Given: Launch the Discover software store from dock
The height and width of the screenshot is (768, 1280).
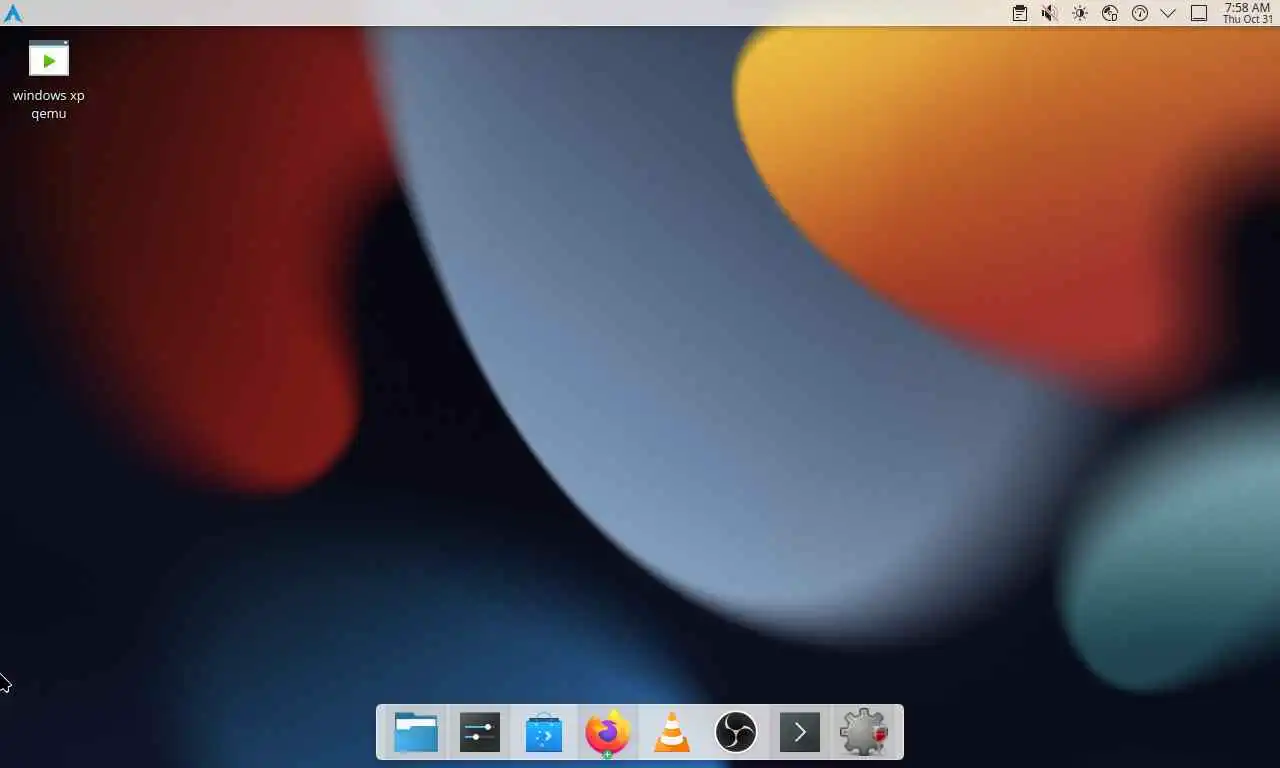Looking at the screenshot, I should [x=544, y=732].
